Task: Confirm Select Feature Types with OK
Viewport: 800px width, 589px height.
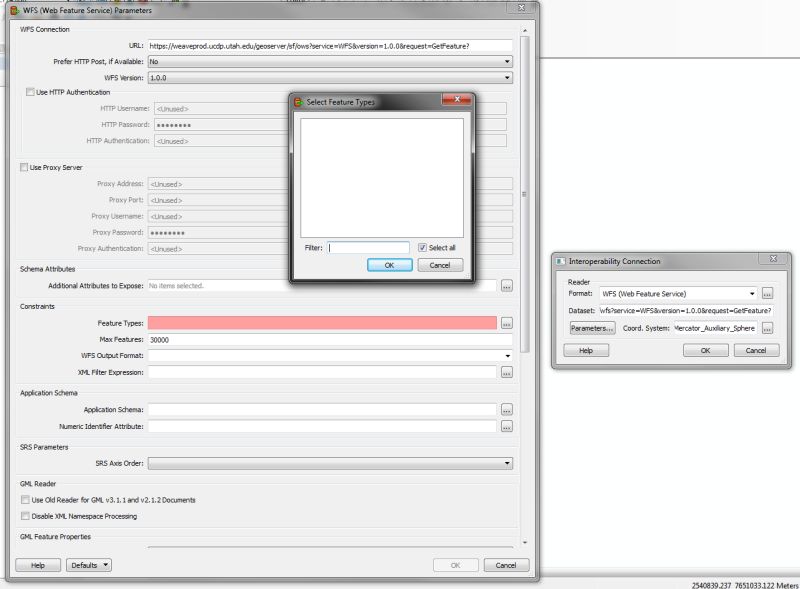Action: [x=390, y=264]
